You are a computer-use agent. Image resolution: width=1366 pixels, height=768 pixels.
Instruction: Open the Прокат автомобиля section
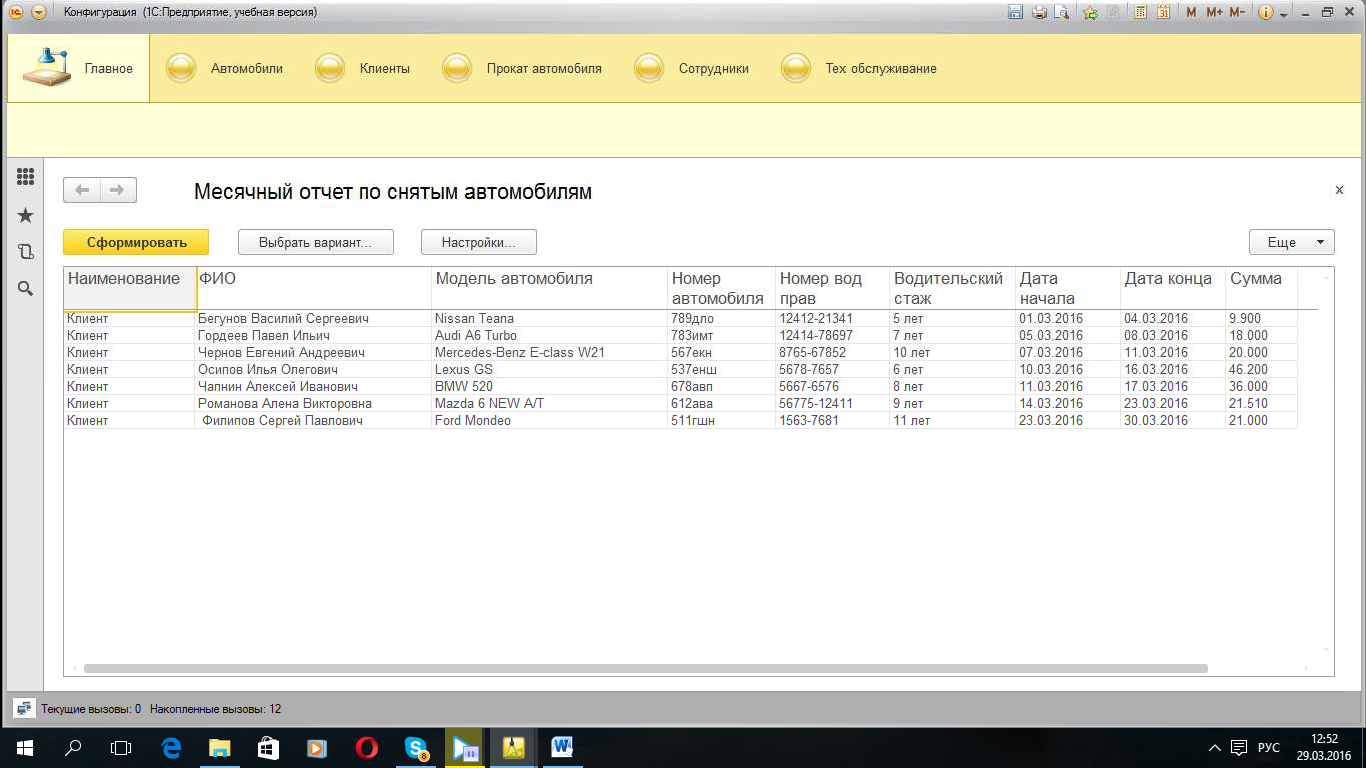tap(522, 68)
